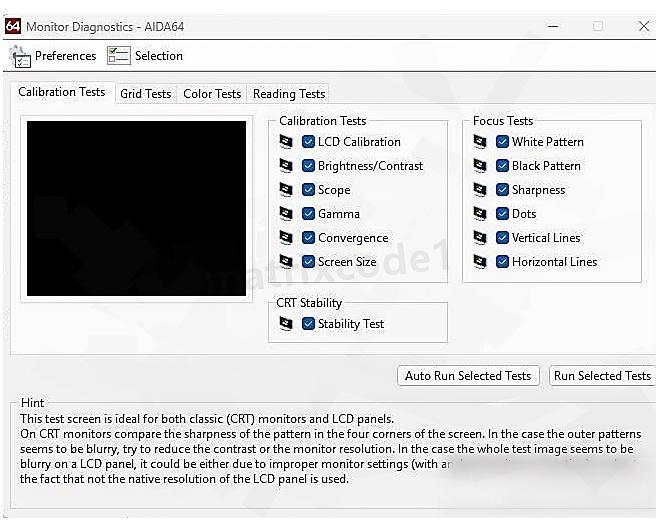This screenshot has width=659, height=532.
Task: Disable the Horizontal Lines checkbox
Action: (x=502, y=261)
